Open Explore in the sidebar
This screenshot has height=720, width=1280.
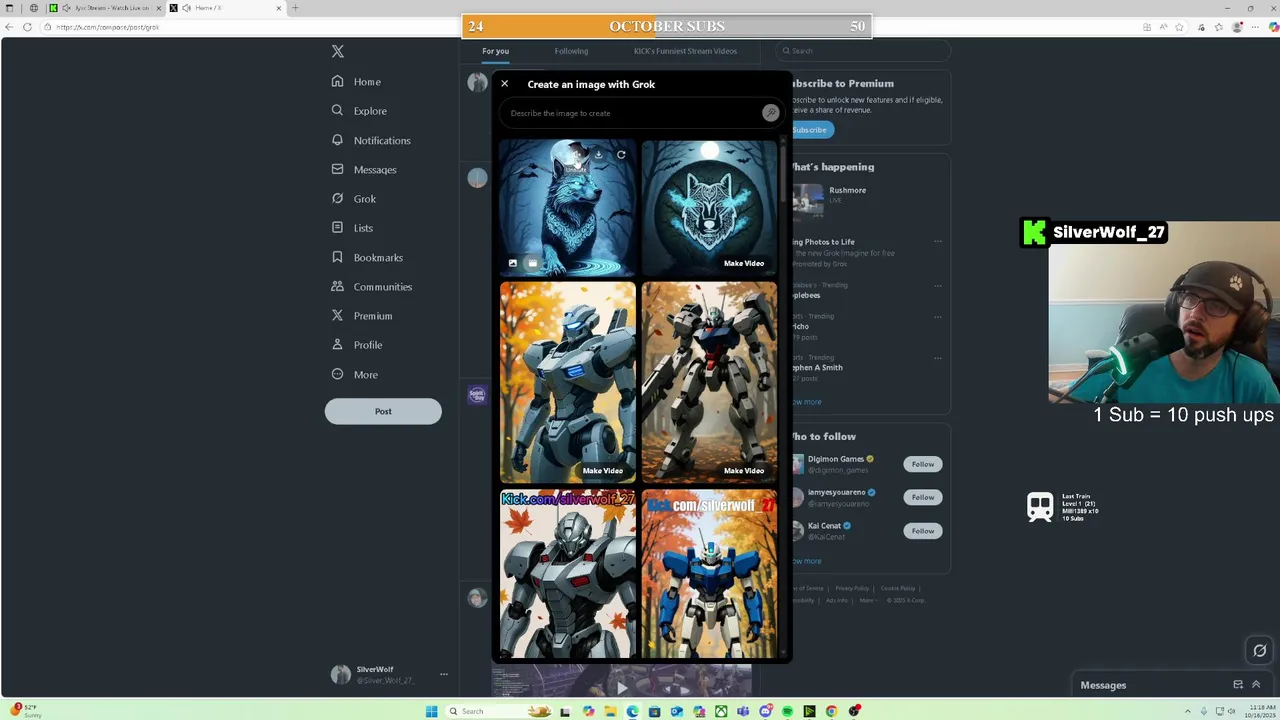tap(358, 111)
